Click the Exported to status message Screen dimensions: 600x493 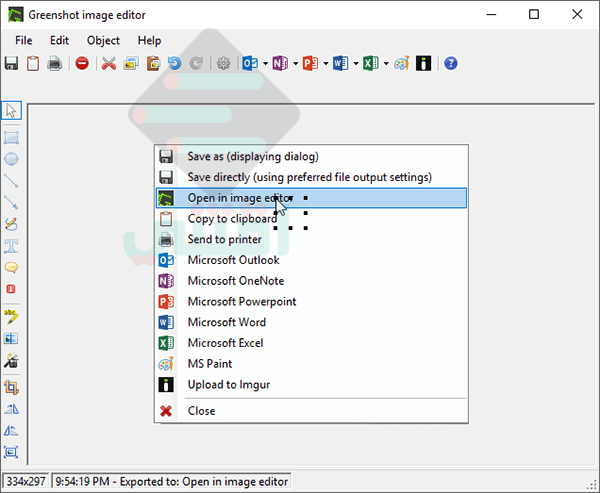click(171, 481)
